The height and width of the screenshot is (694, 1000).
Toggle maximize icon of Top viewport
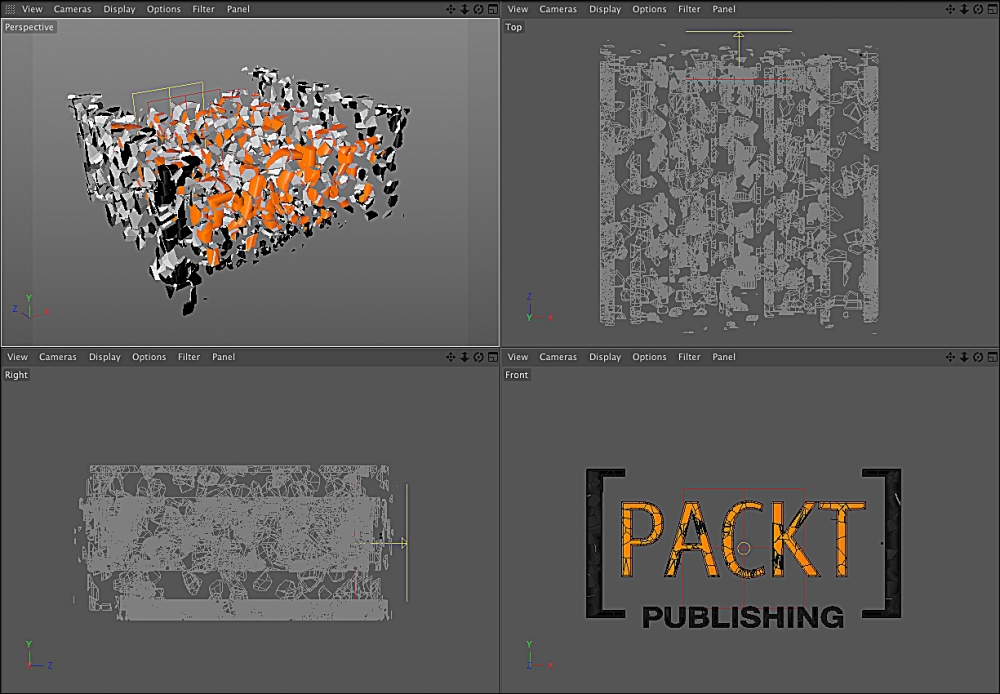coord(992,9)
